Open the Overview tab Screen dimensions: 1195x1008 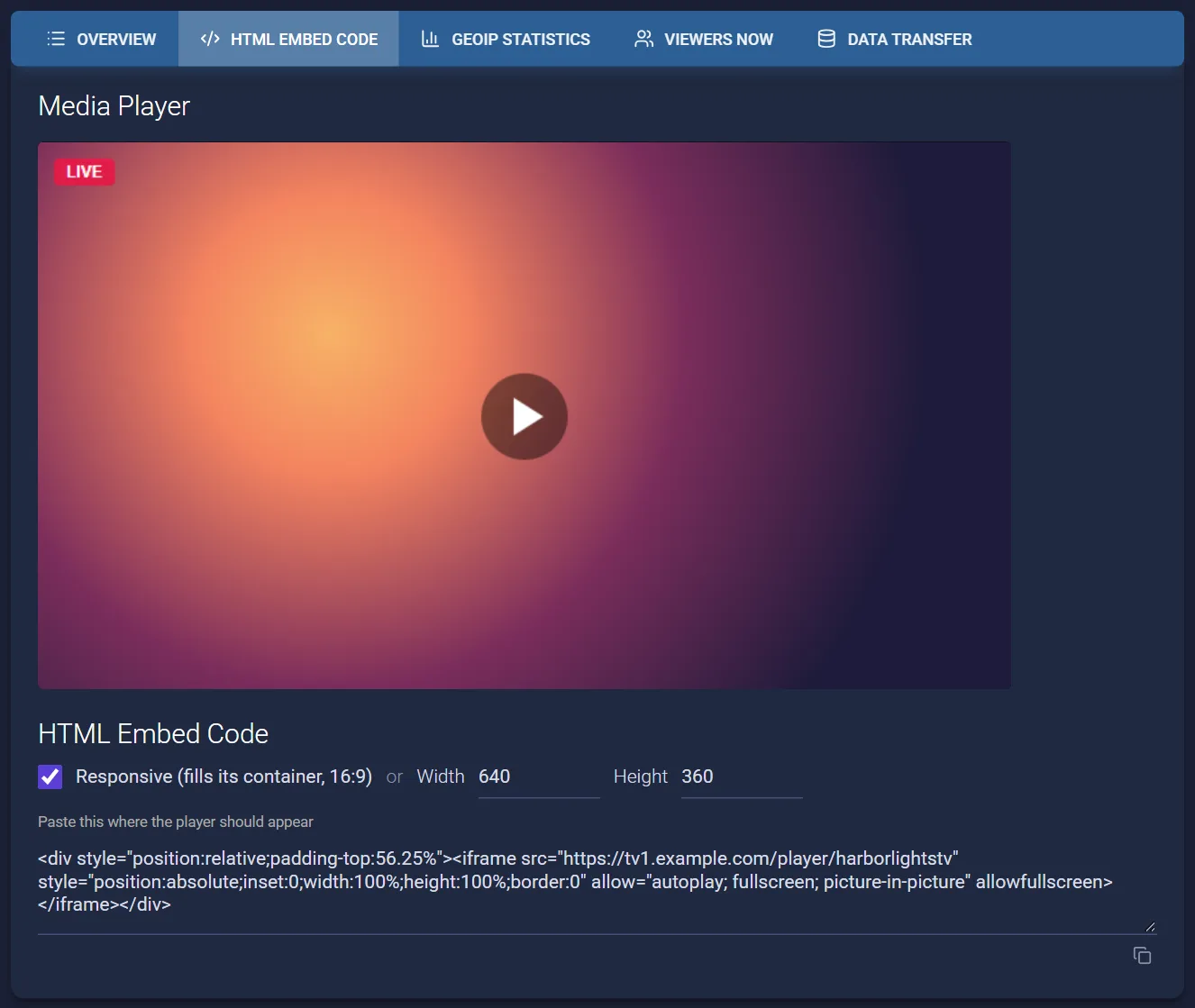pos(101,39)
